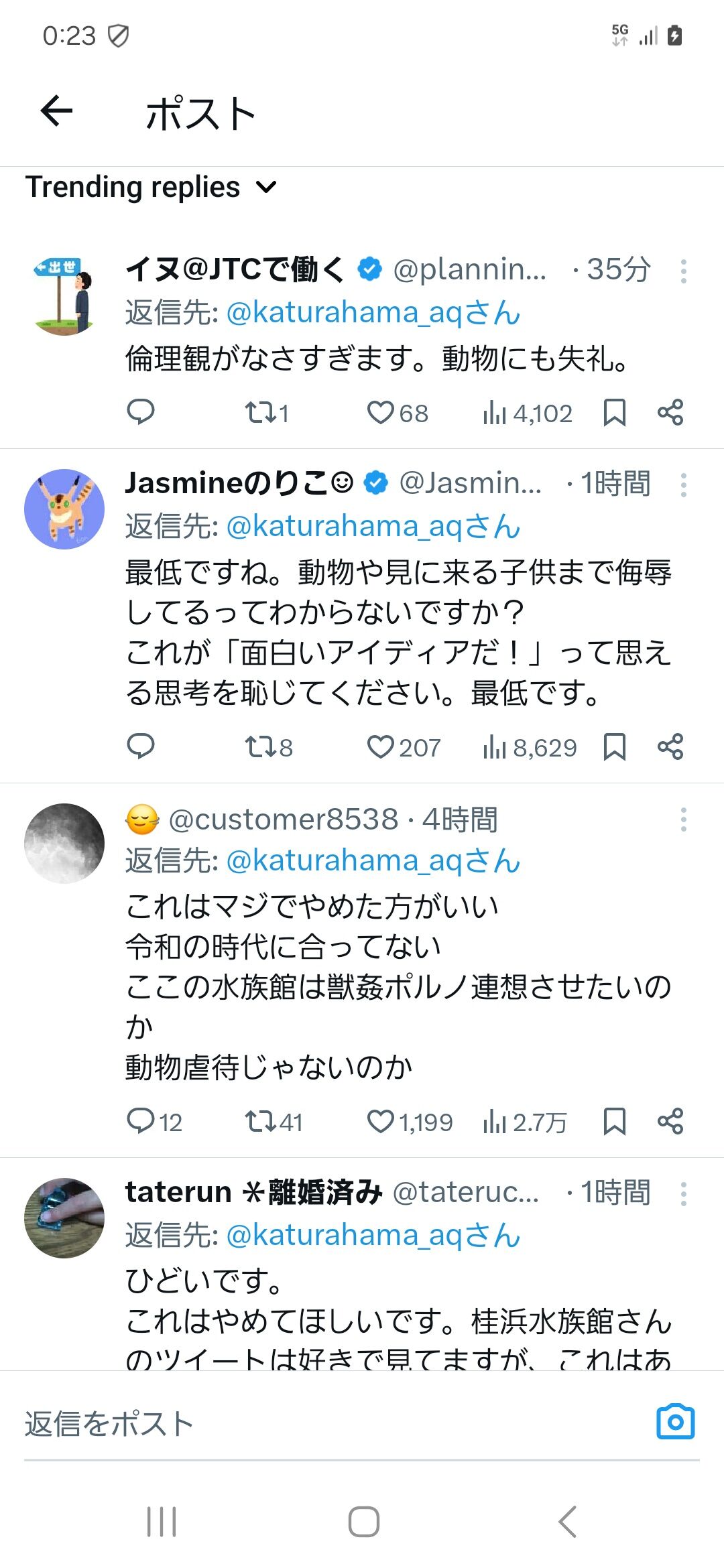Bookmark the @customer8538 reply
Image resolution: width=724 pixels, height=1568 pixels.
coord(614,1122)
